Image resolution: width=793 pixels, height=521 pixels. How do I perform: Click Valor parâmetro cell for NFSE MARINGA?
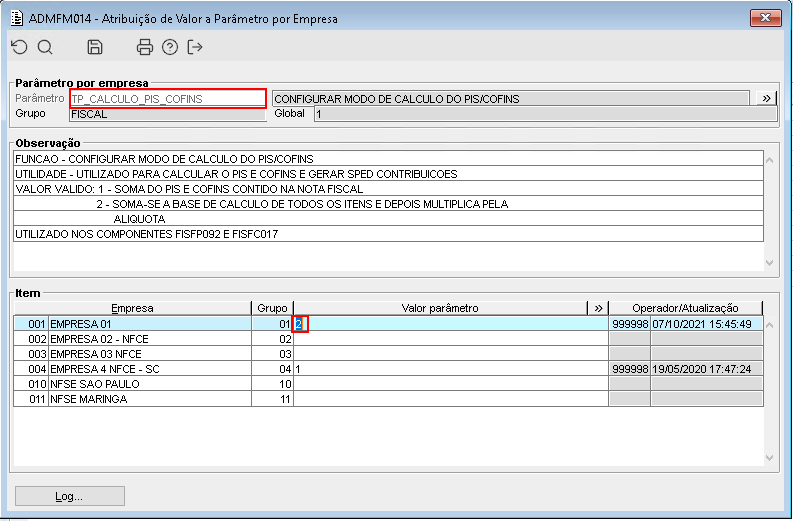(x=451, y=399)
